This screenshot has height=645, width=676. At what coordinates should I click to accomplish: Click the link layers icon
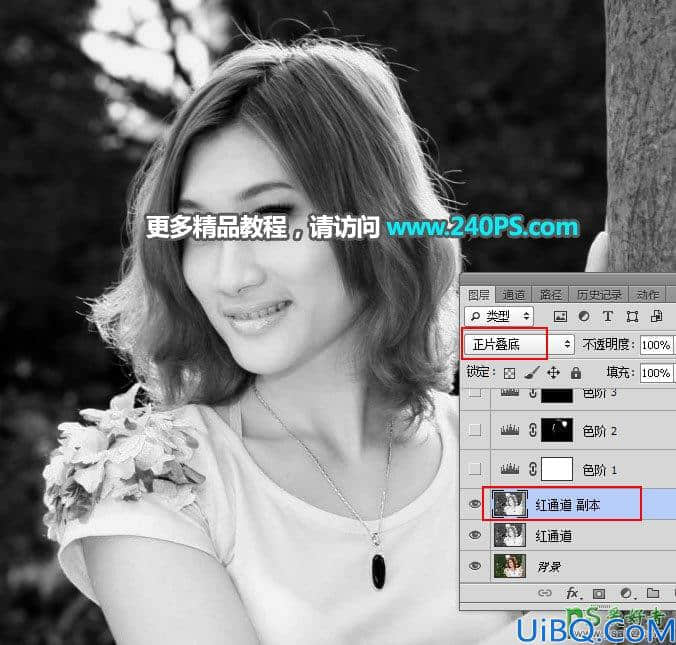[x=545, y=593]
